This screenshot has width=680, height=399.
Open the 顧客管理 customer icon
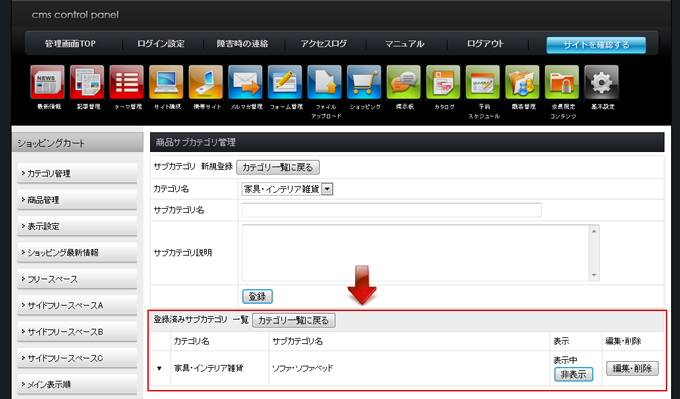click(x=523, y=82)
